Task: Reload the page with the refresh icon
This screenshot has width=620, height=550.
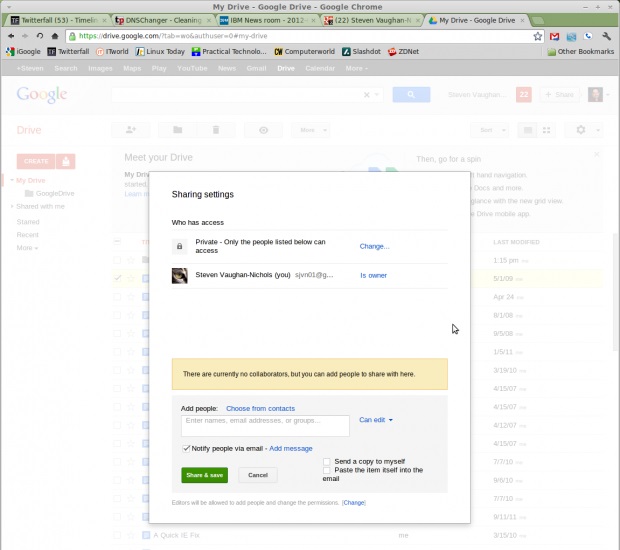Action: pos(40,36)
